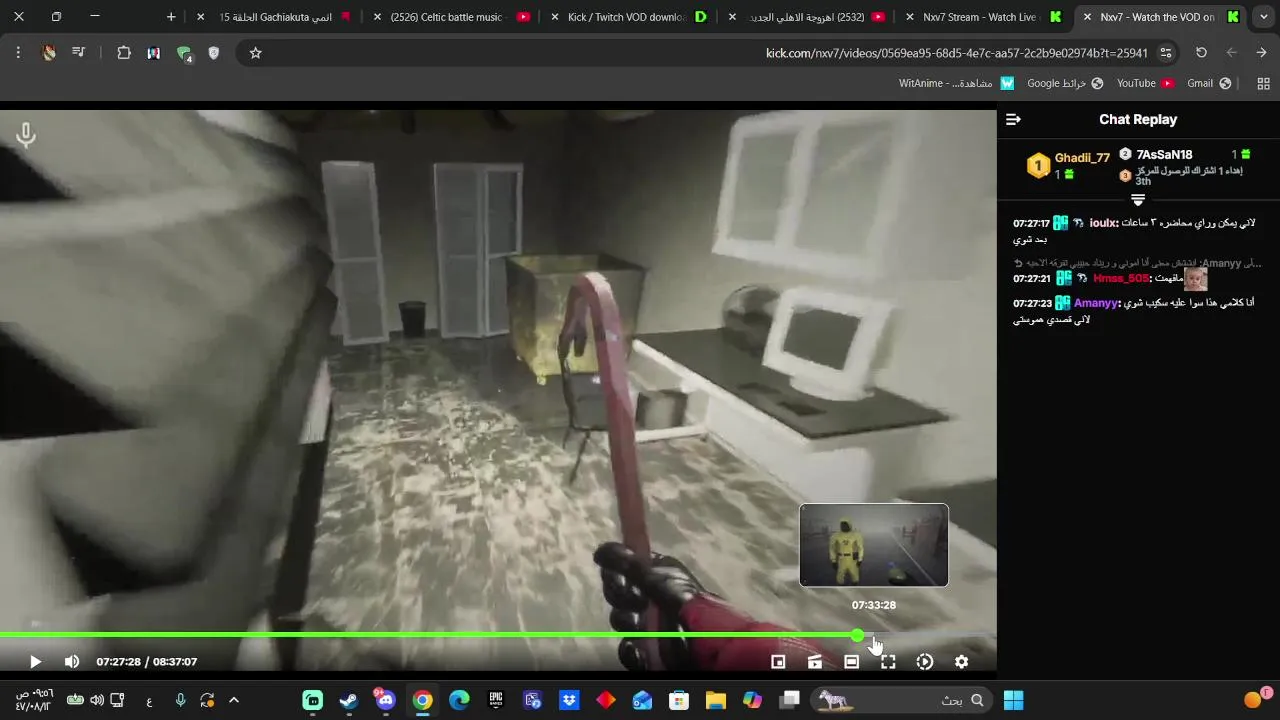Screen dimensions: 1280x720
Task: Open Discord from taskbar
Action: click(386, 700)
